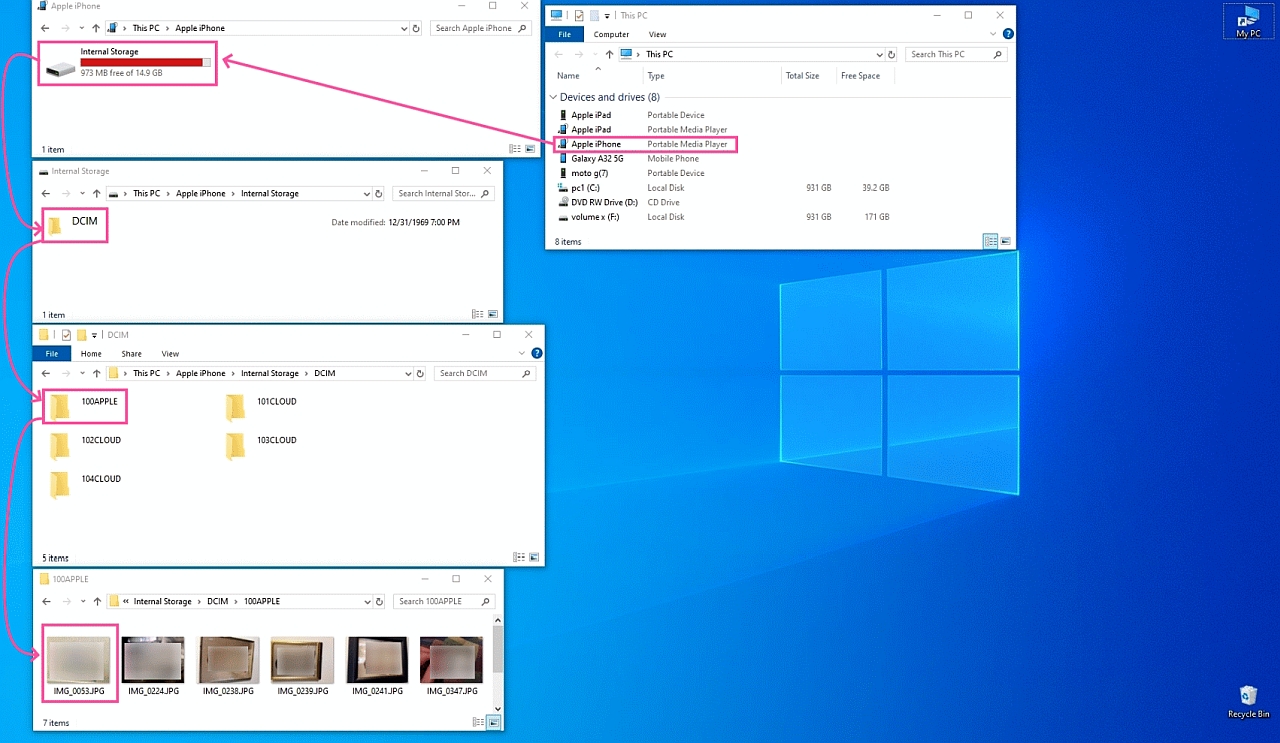Open the My PC desktop shortcut
The width and height of the screenshot is (1280, 743).
(1248, 22)
